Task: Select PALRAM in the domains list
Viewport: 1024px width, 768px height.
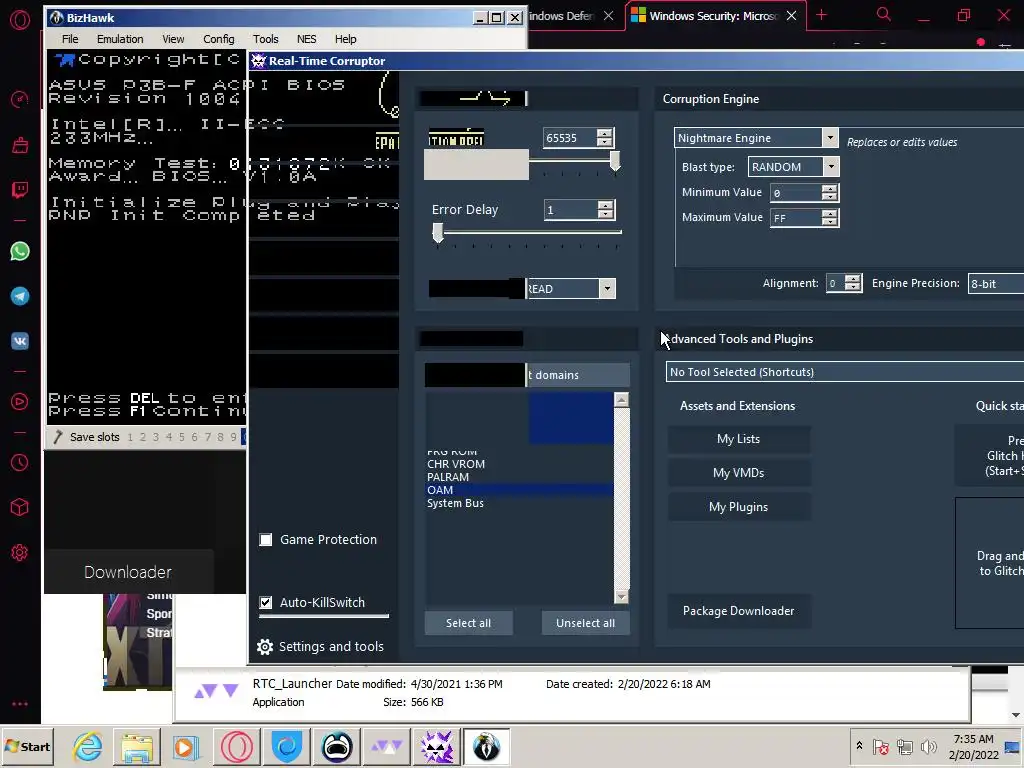Action: 520,477
